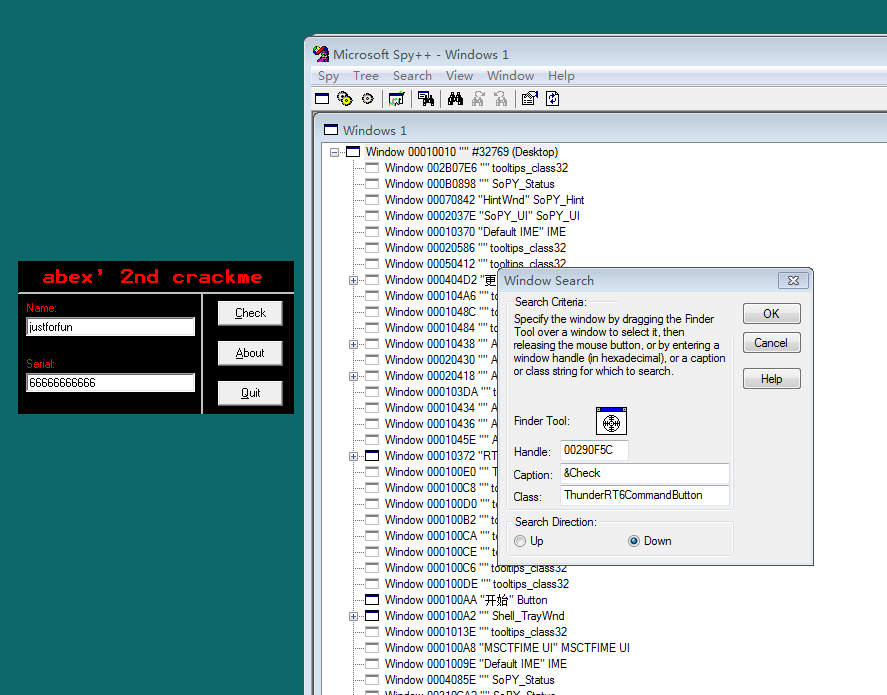Open the View menu
The height and width of the screenshot is (695, 887).
(459, 76)
